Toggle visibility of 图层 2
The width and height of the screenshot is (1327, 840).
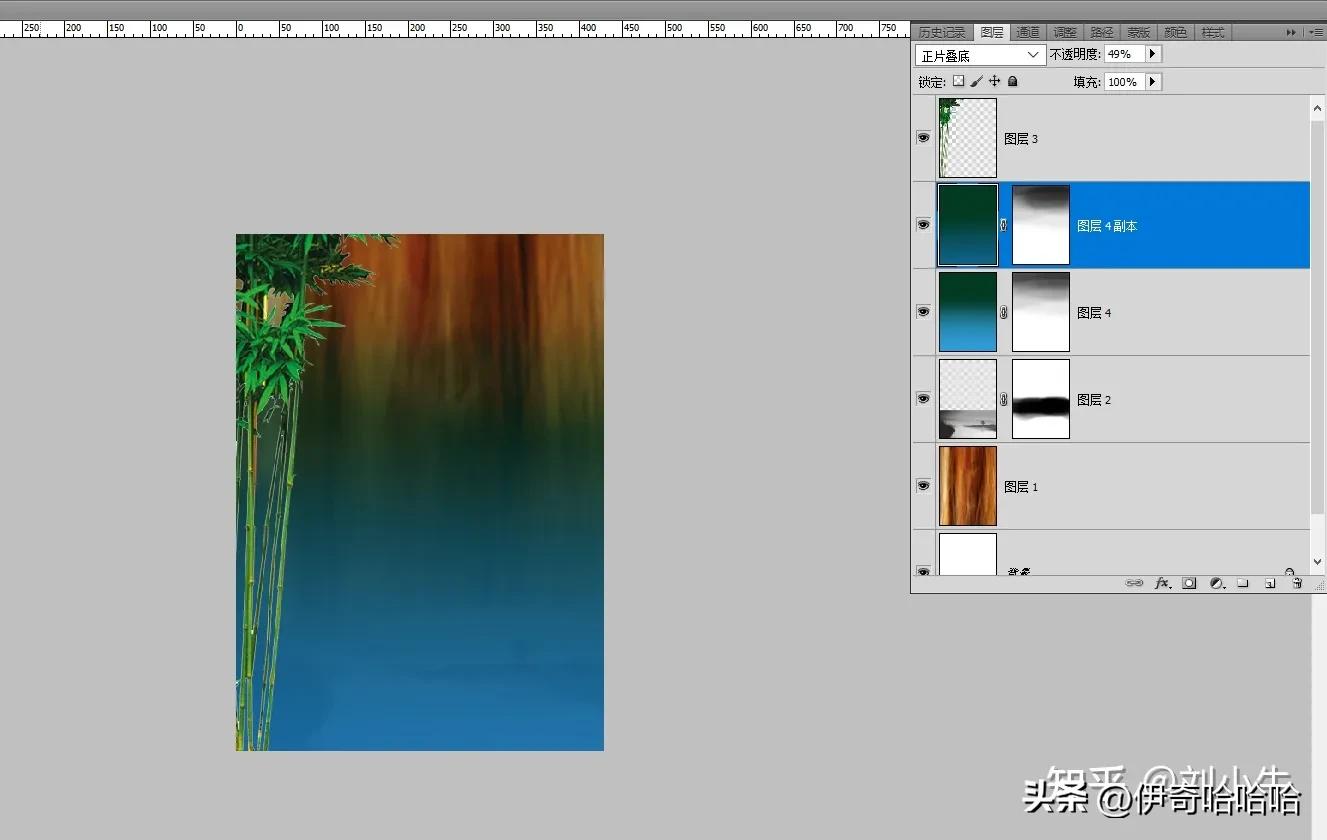click(923, 399)
